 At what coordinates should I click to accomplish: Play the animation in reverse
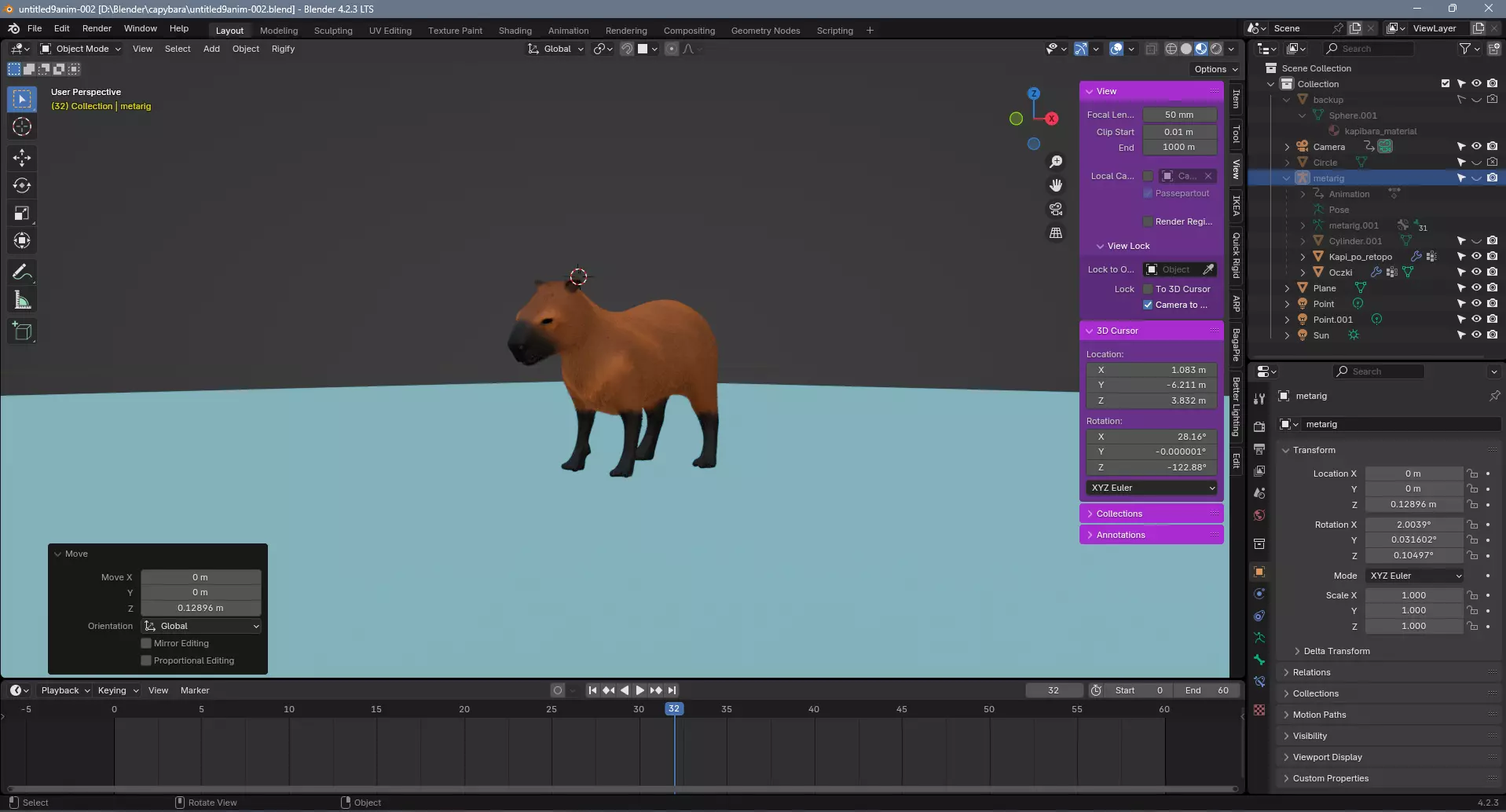[x=625, y=690]
